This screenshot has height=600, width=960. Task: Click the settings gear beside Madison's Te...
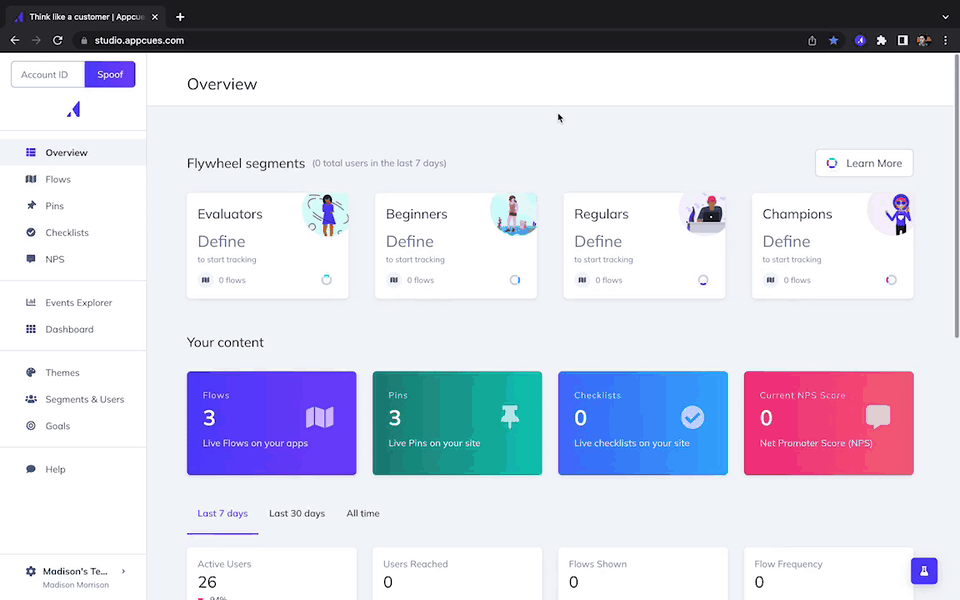point(31,571)
